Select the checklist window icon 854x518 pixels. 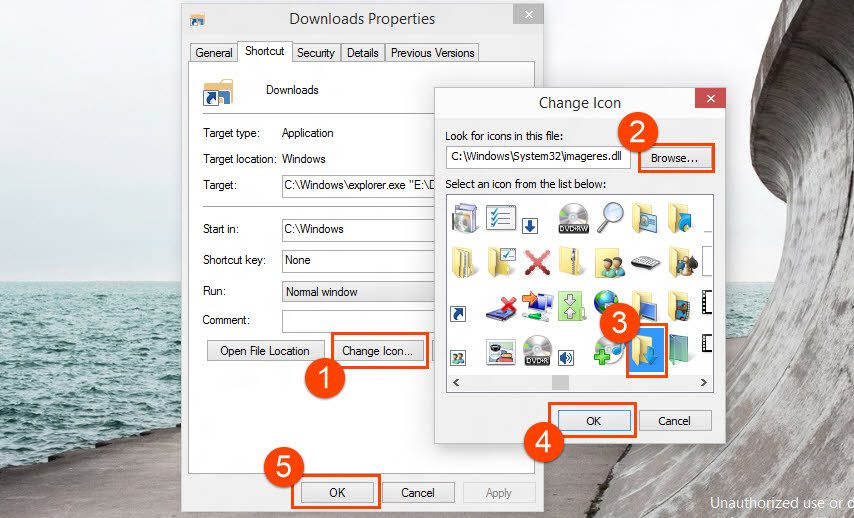(x=501, y=217)
